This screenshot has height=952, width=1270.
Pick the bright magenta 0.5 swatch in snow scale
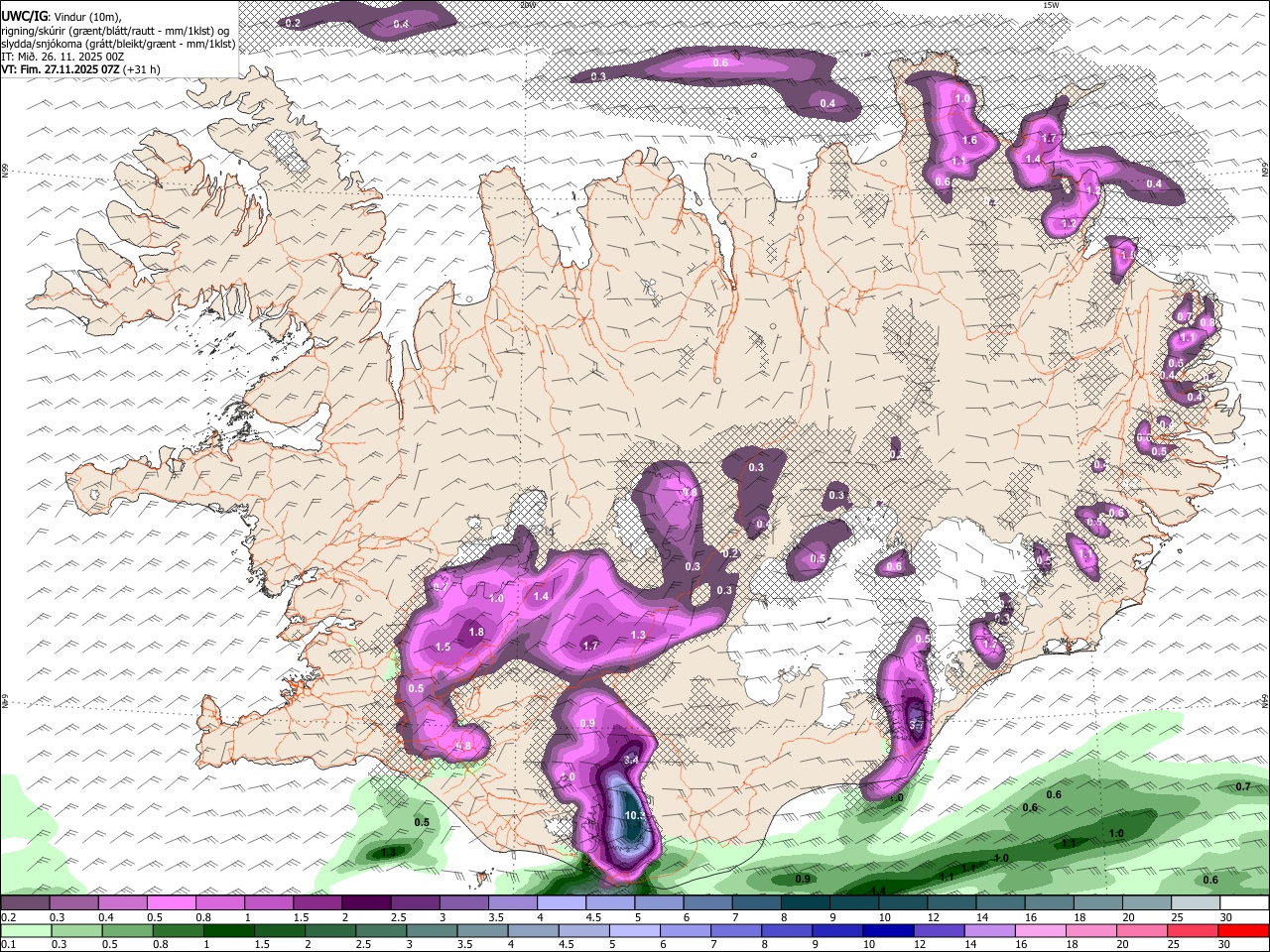click(x=171, y=903)
